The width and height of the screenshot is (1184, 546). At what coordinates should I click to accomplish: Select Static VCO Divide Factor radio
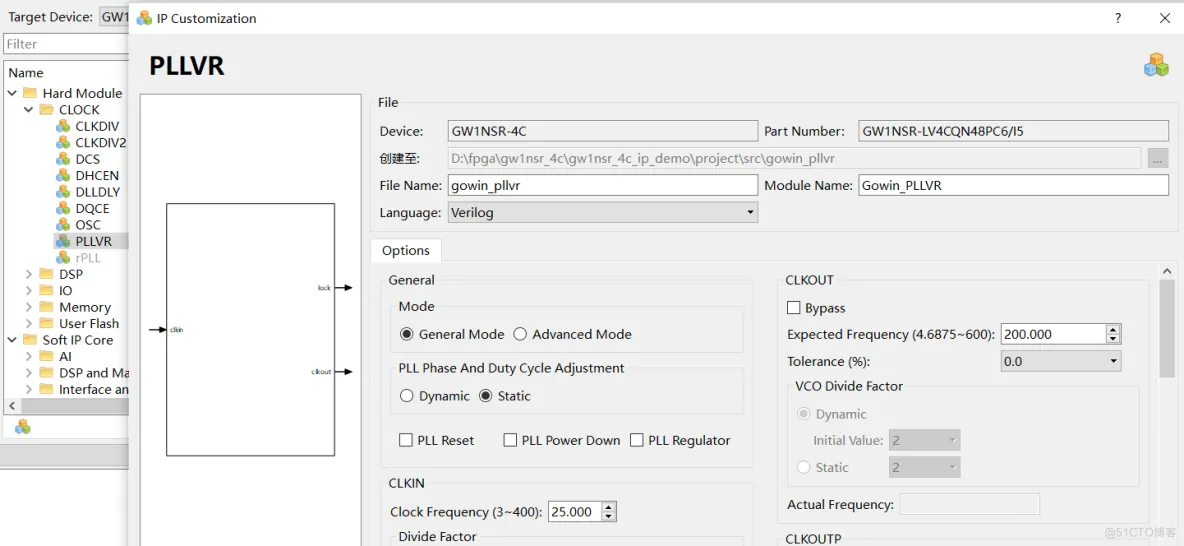[804, 467]
